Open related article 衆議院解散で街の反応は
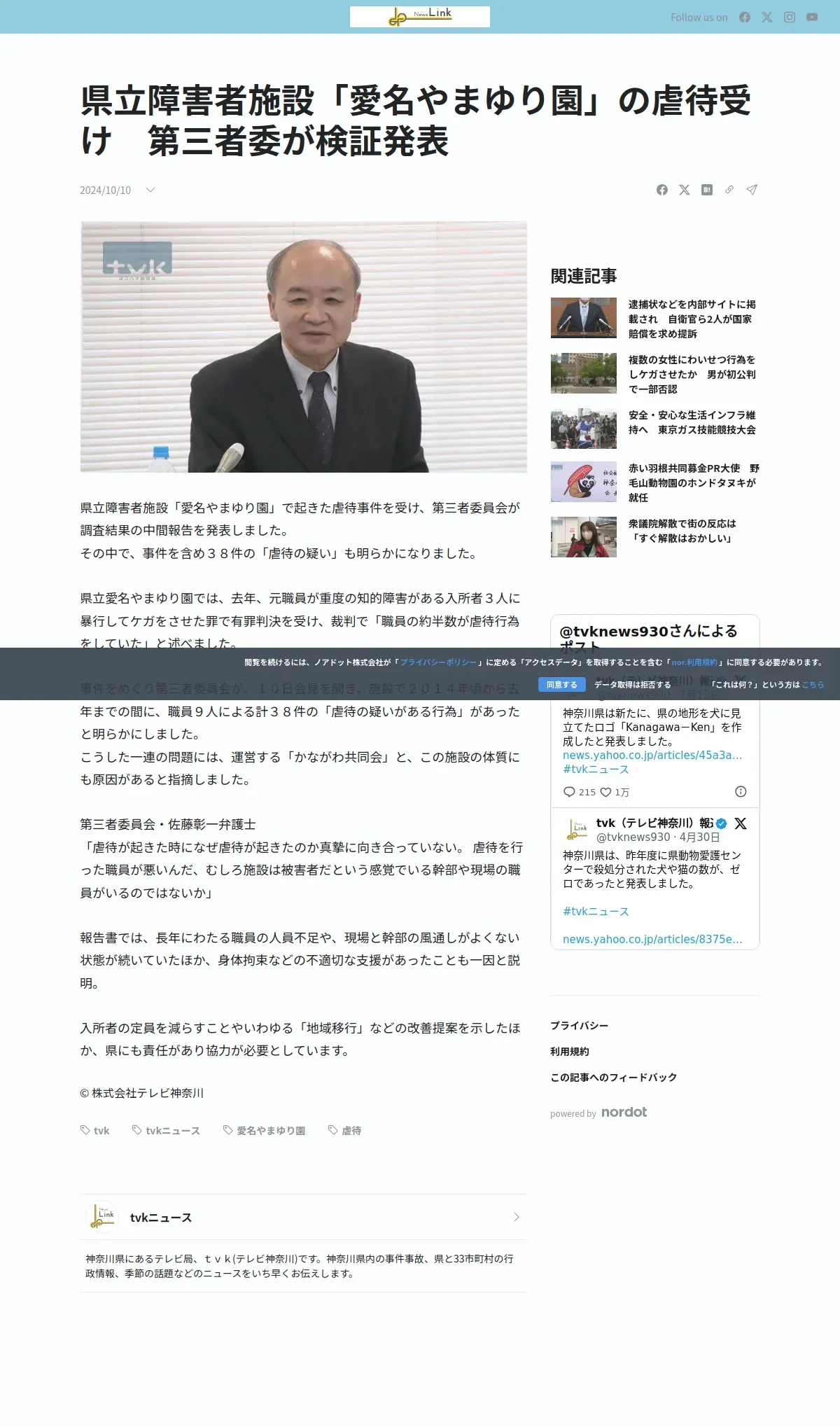This screenshot has width=840, height=1427. (x=682, y=531)
